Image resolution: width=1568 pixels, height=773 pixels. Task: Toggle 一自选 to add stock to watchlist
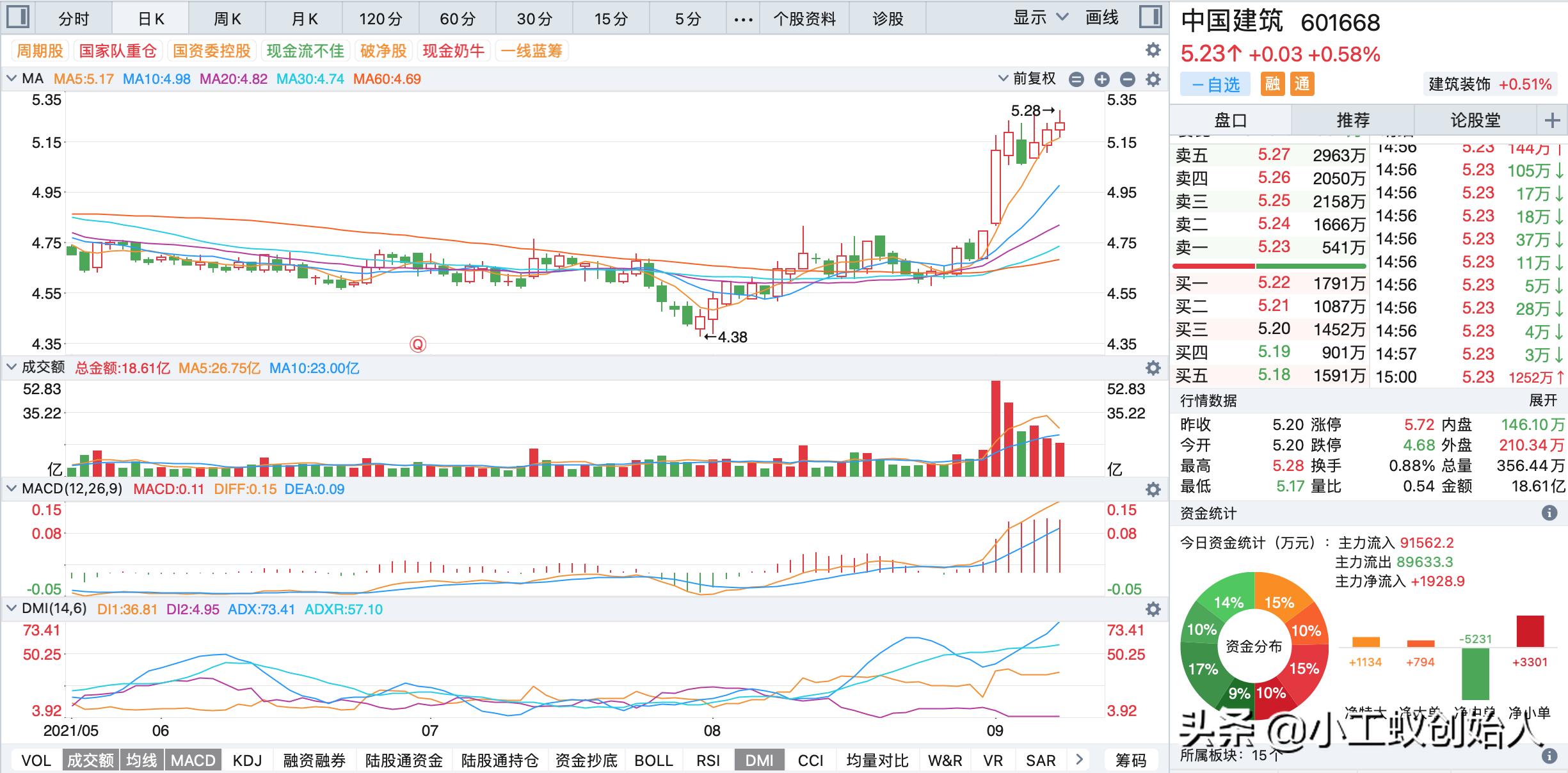(1215, 84)
